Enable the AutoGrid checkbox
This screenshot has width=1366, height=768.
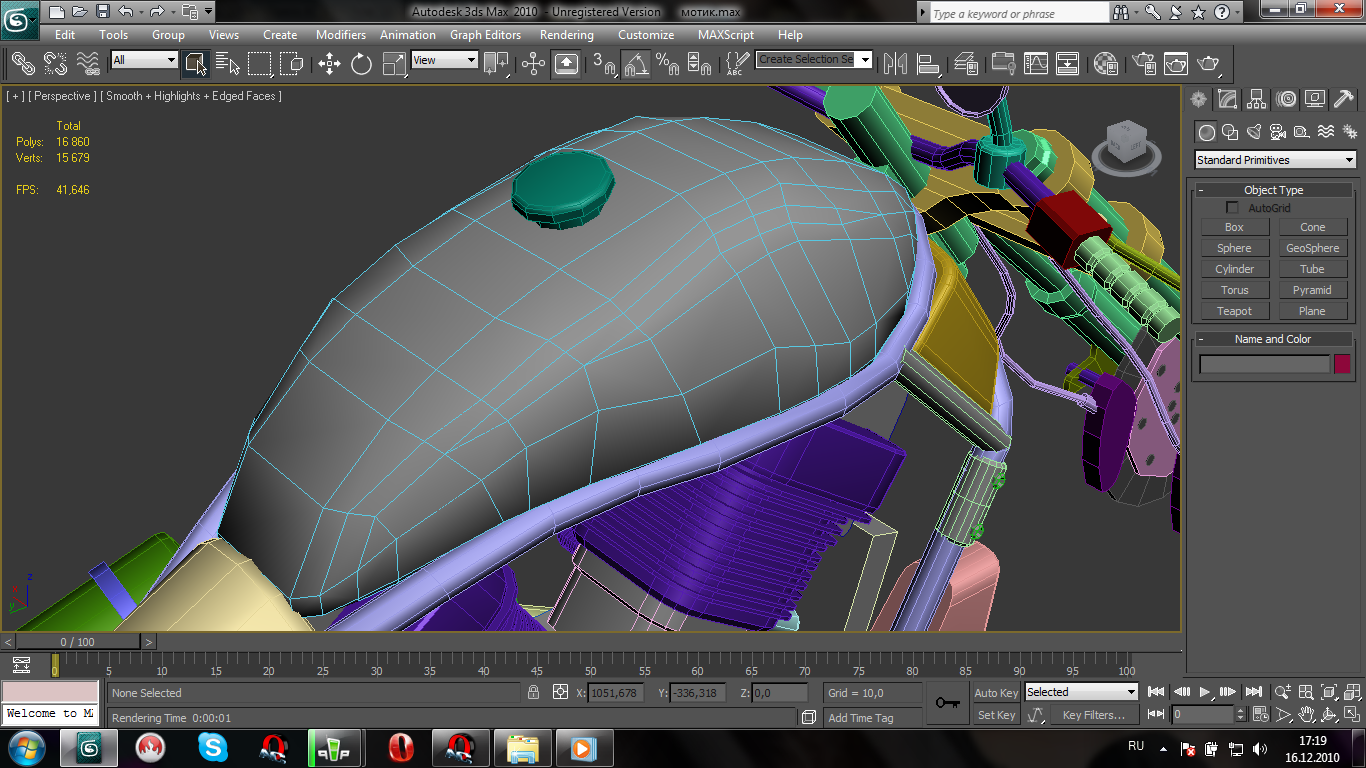[1232, 208]
